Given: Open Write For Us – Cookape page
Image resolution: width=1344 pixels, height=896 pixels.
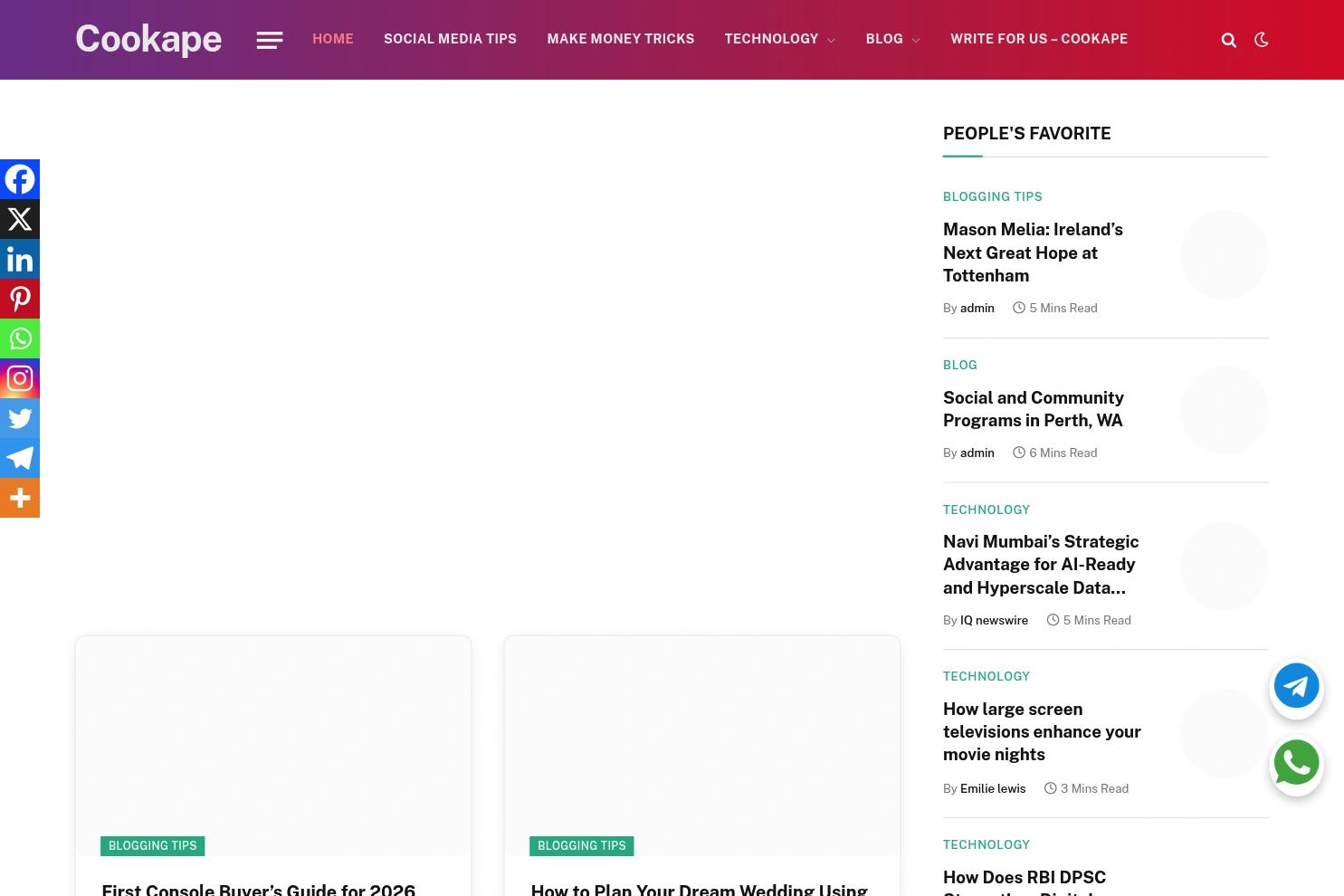Looking at the screenshot, I should [1038, 39].
